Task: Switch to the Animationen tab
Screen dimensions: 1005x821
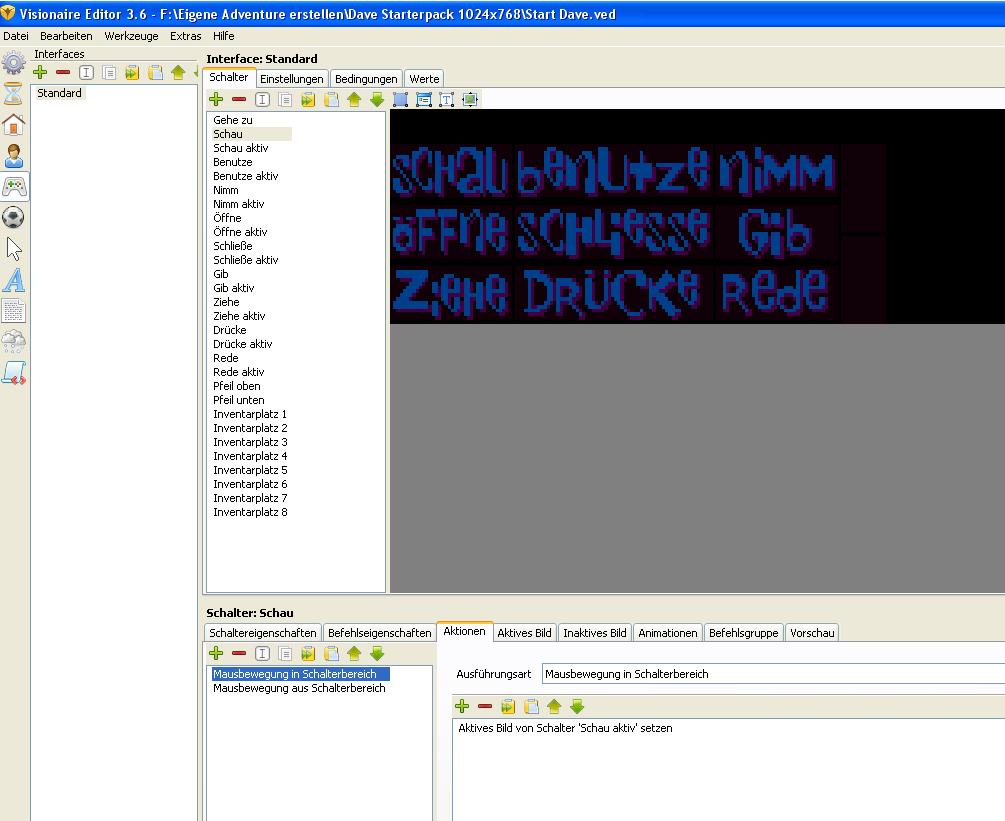Action: (x=668, y=633)
